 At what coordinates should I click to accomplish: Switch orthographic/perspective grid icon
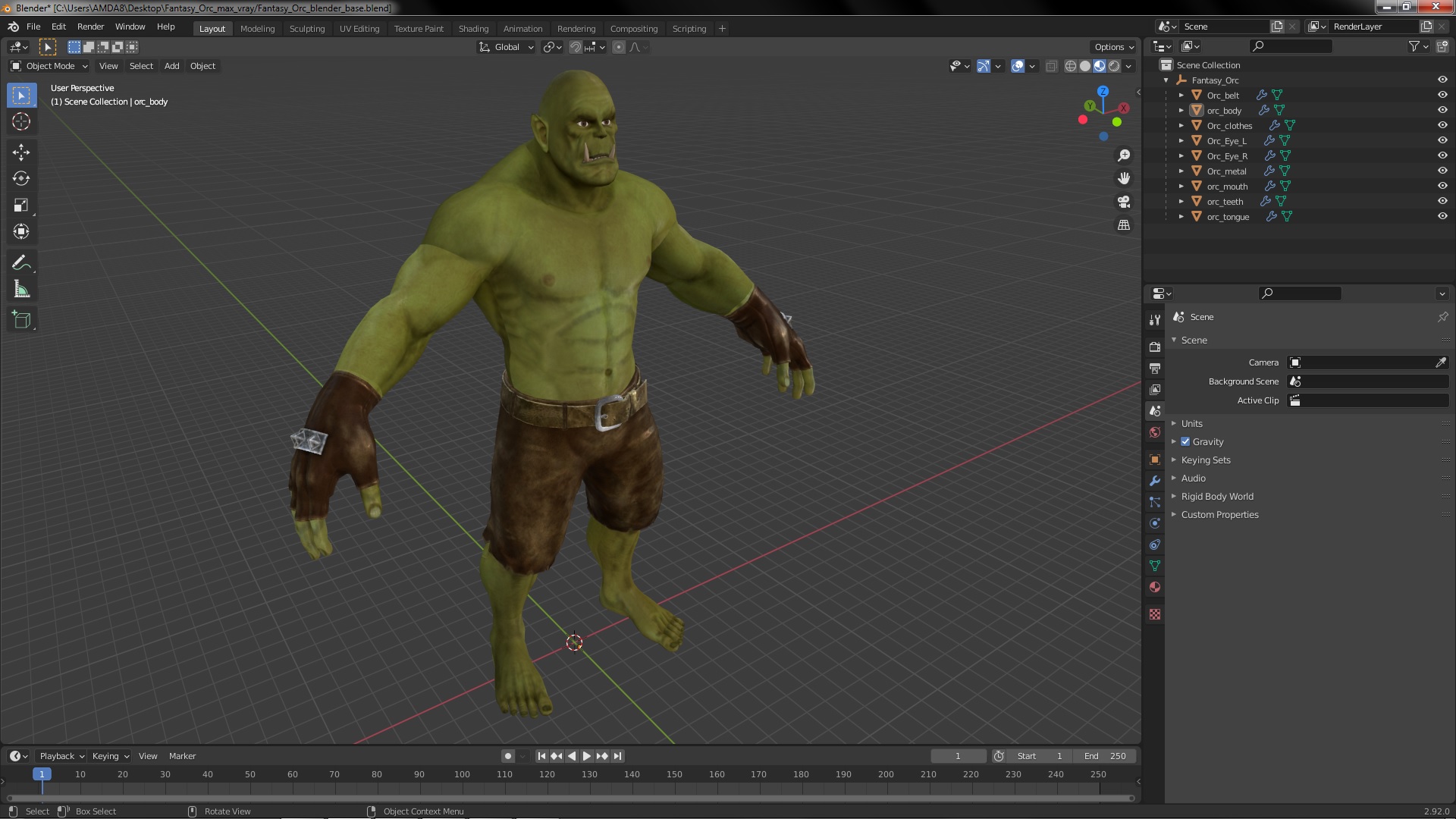point(1124,225)
